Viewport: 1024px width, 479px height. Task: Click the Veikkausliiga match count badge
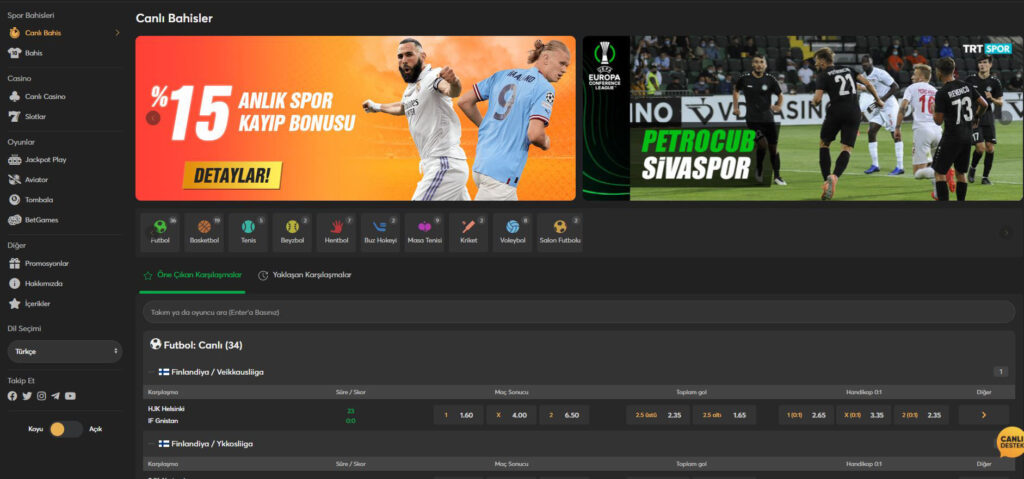click(x=1000, y=372)
